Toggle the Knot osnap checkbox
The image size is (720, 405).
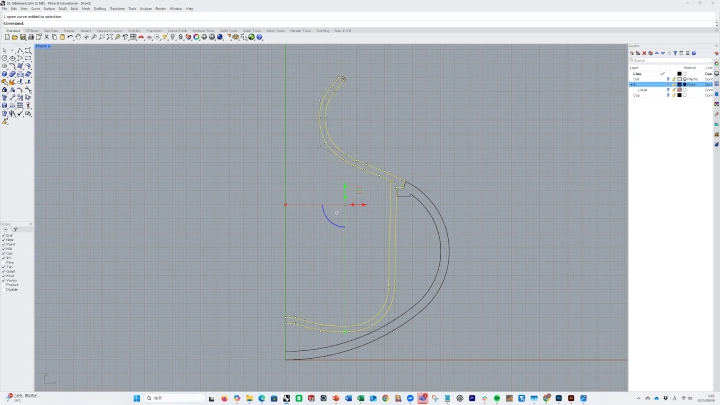(x=4, y=276)
